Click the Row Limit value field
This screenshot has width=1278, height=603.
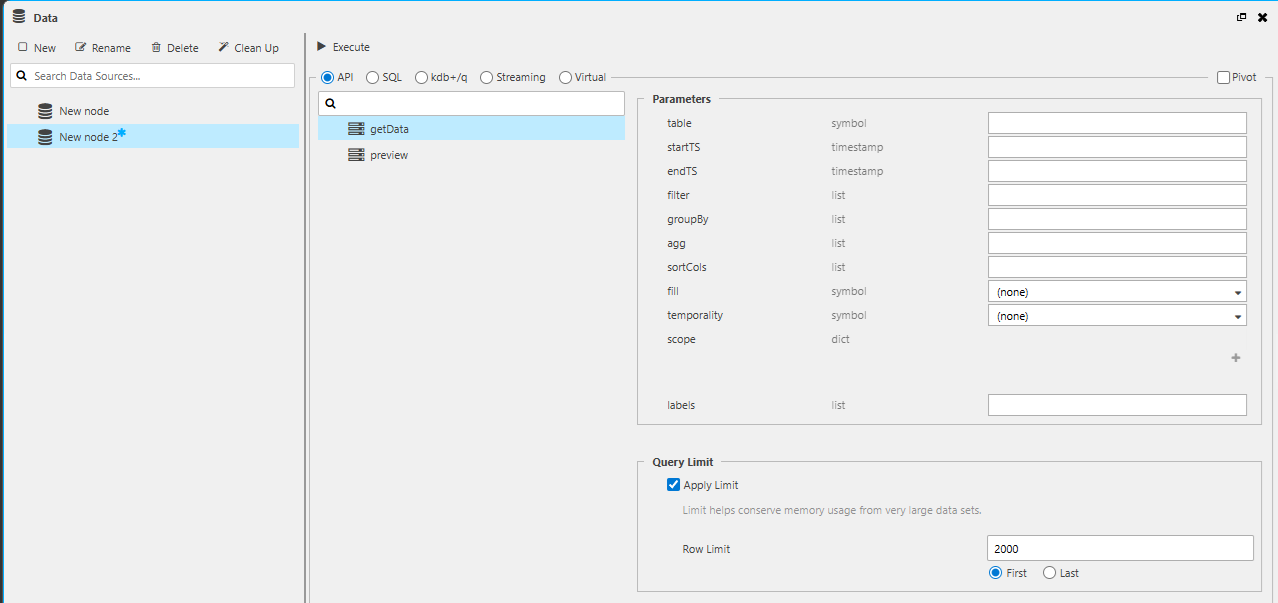tap(1120, 548)
